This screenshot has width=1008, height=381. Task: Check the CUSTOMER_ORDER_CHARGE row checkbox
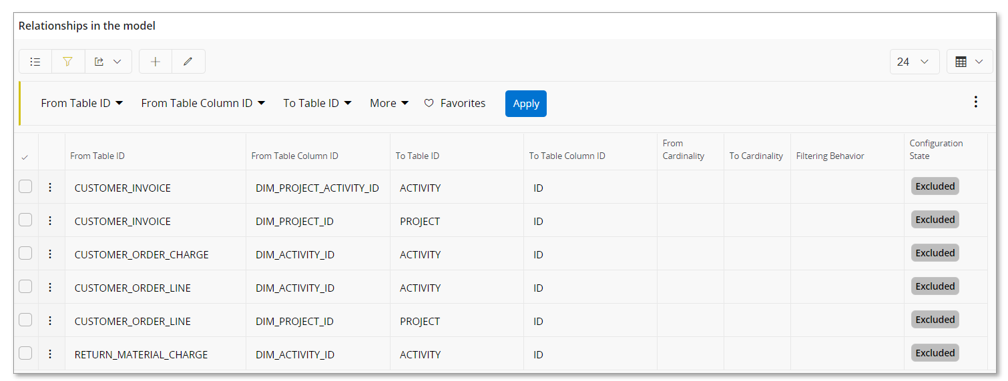pos(25,253)
